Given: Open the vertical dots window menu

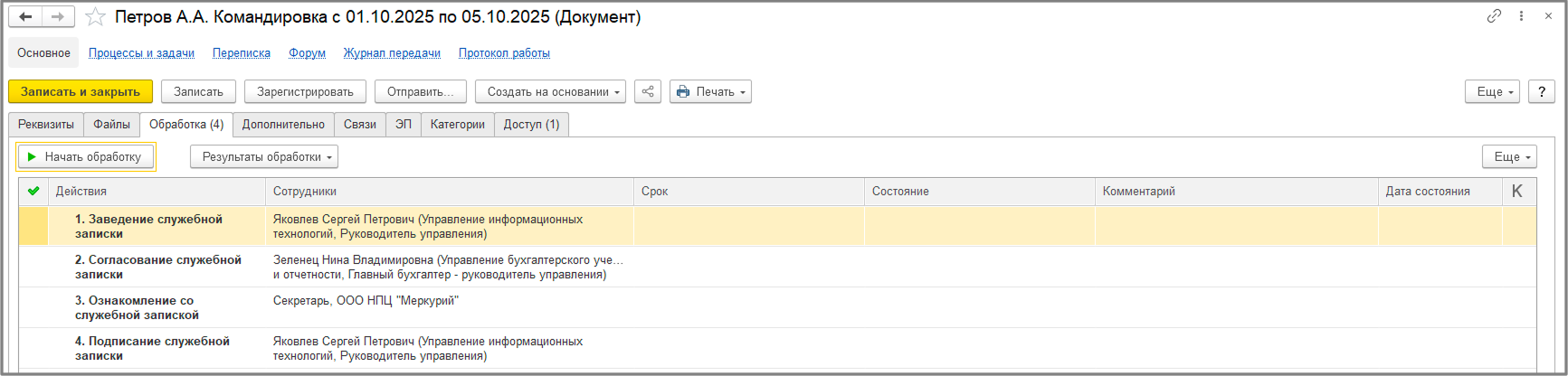Looking at the screenshot, I should click(x=1522, y=16).
